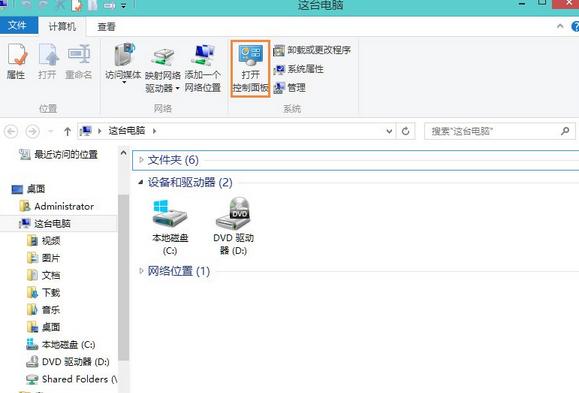
Task: Click 这台电脑 in address bar
Action: click(127, 130)
